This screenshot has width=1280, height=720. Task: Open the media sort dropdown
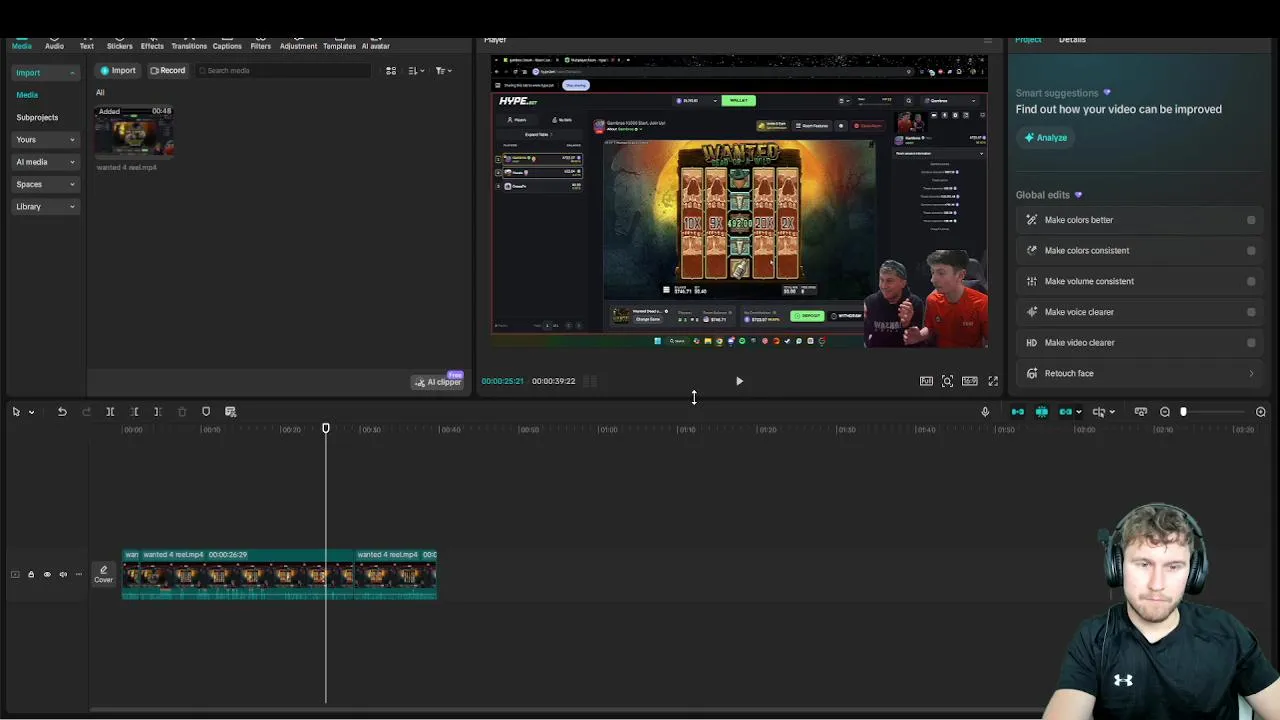417,71
